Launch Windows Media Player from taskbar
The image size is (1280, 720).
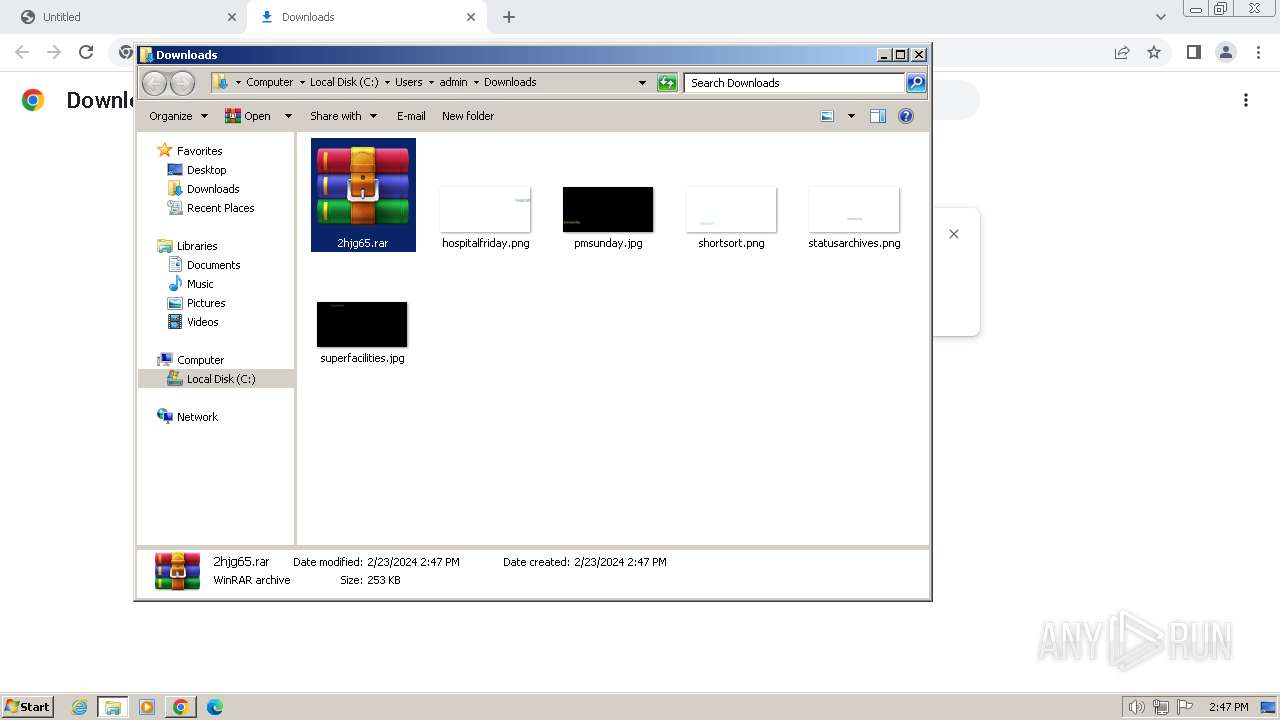point(147,707)
